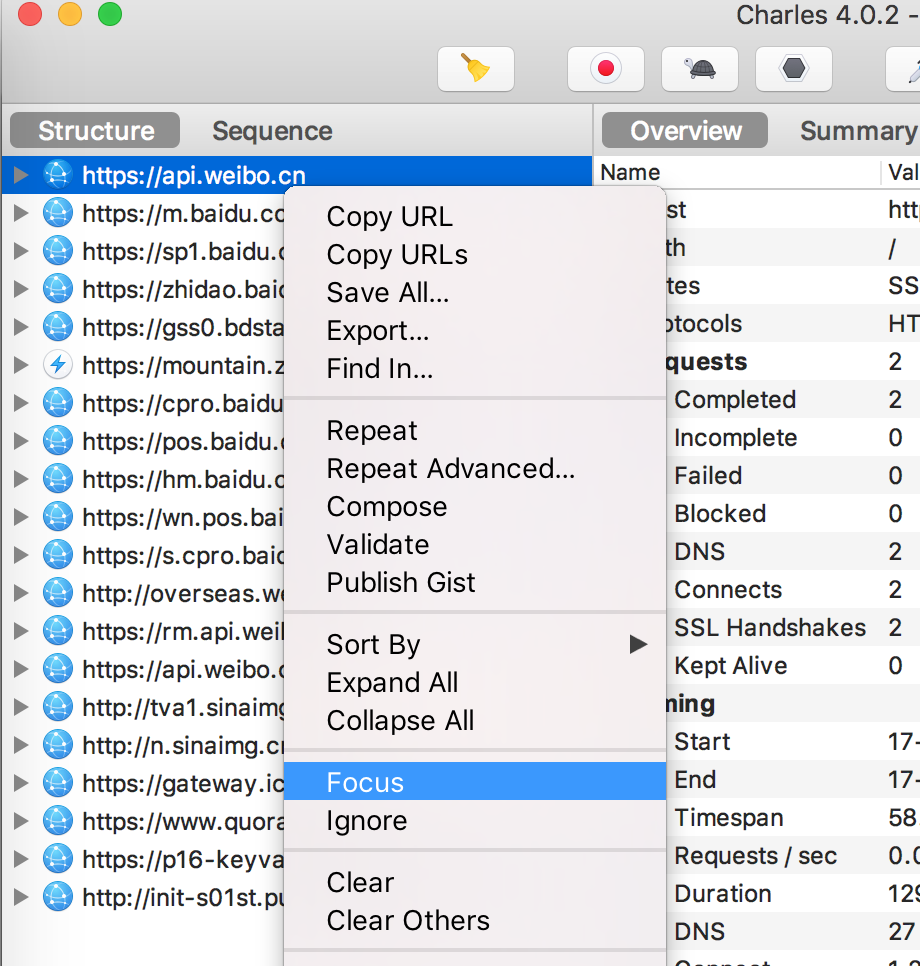Viewport: 920px width, 966px height.
Task: Open the Summary tab
Action: (x=858, y=131)
